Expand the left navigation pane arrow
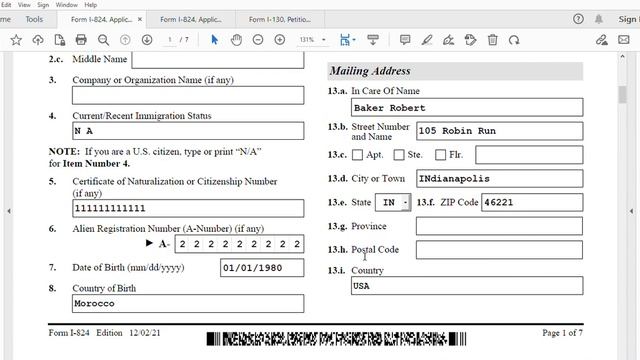Screen dimensions: 640x360 [9, 211]
